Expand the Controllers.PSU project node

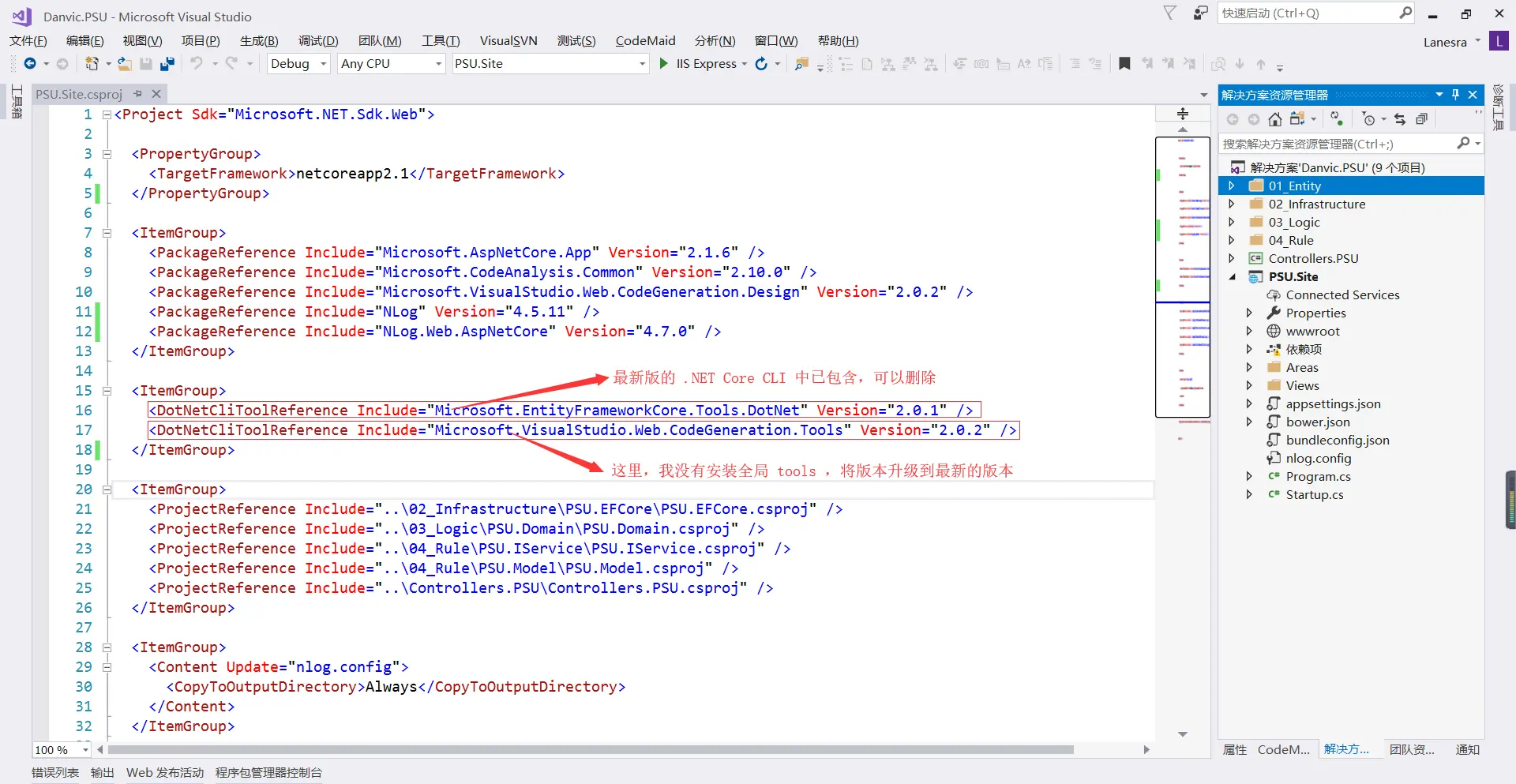point(1233,258)
